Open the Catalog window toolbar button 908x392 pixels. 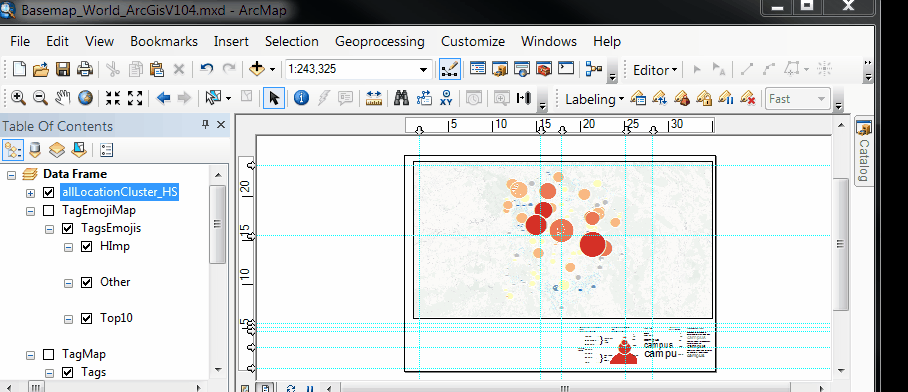coord(500,69)
